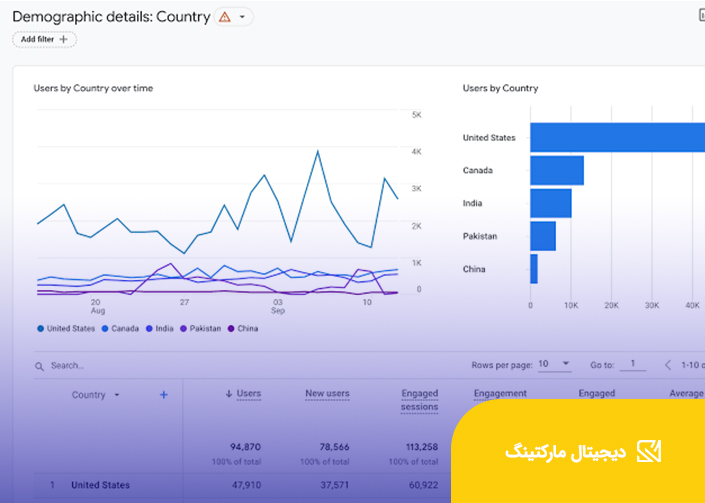The width and height of the screenshot is (705, 503).
Task: Click the Pakistan bar in chart
Action: click(x=543, y=236)
